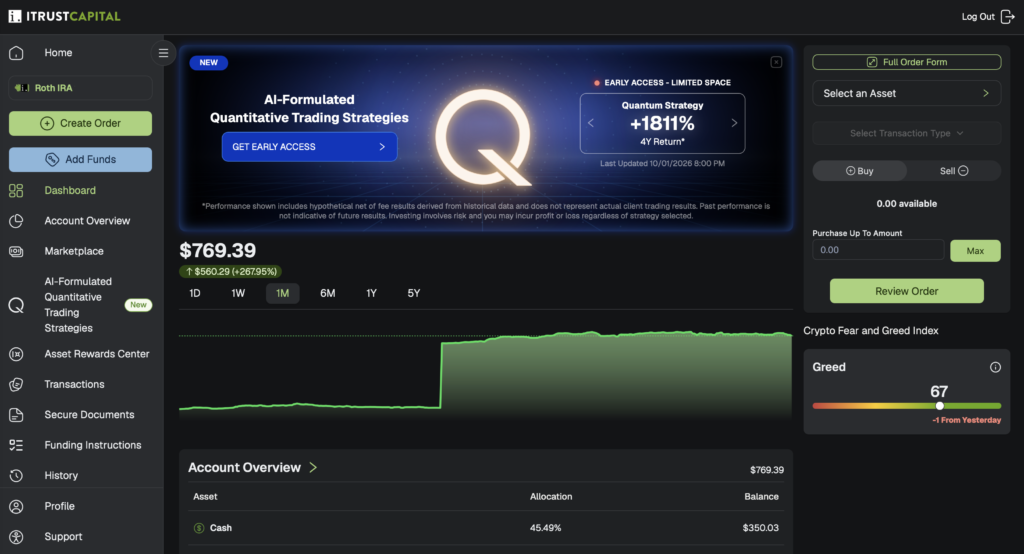This screenshot has height=554, width=1024.
Task: Open Transactions from sidebar
Action: 74,384
